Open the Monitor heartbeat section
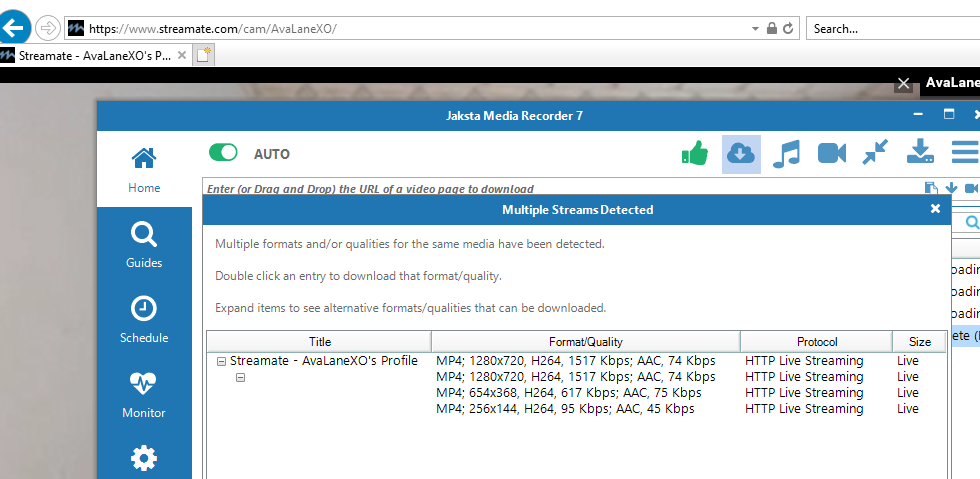This screenshot has width=980, height=479. coord(144,395)
